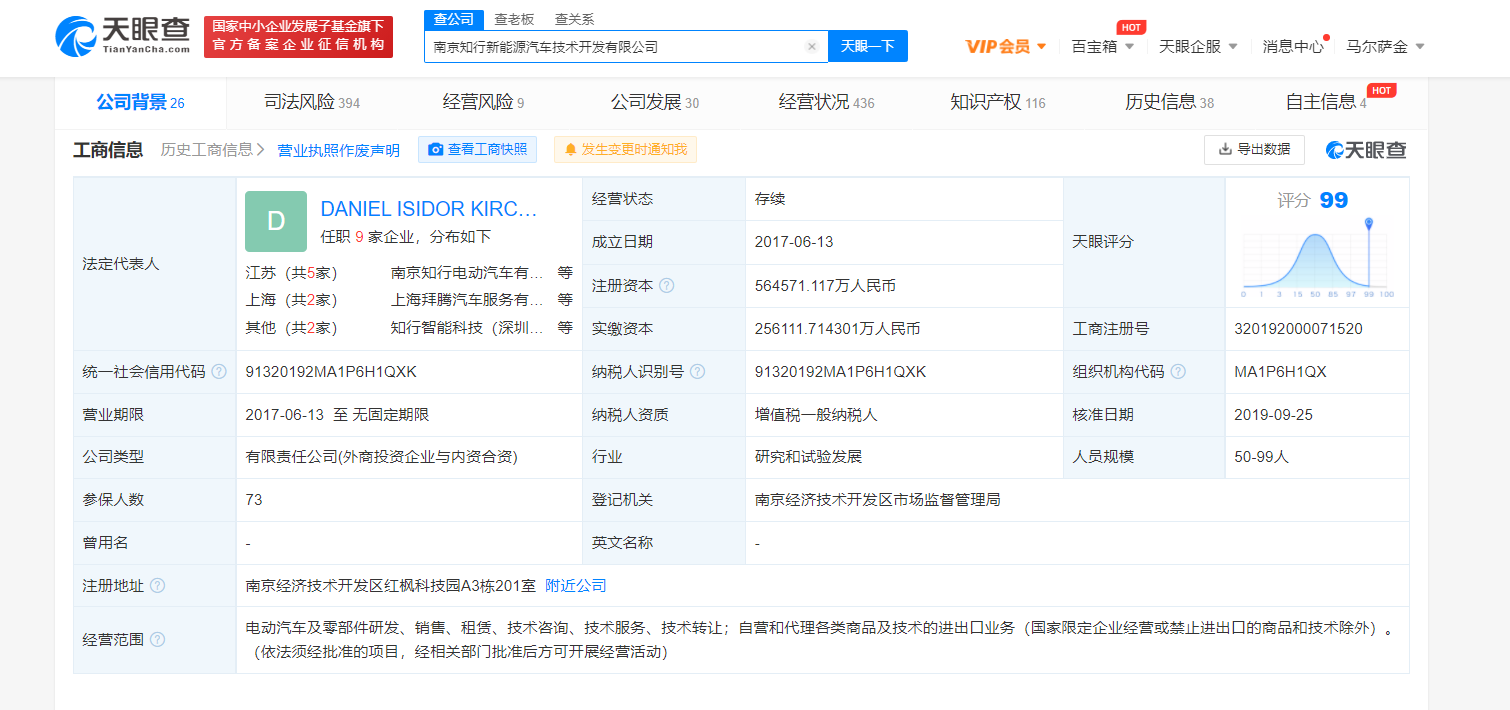Image resolution: width=1510 pixels, height=710 pixels.
Task: Click the green D avatar of legal representative
Action: [276, 221]
